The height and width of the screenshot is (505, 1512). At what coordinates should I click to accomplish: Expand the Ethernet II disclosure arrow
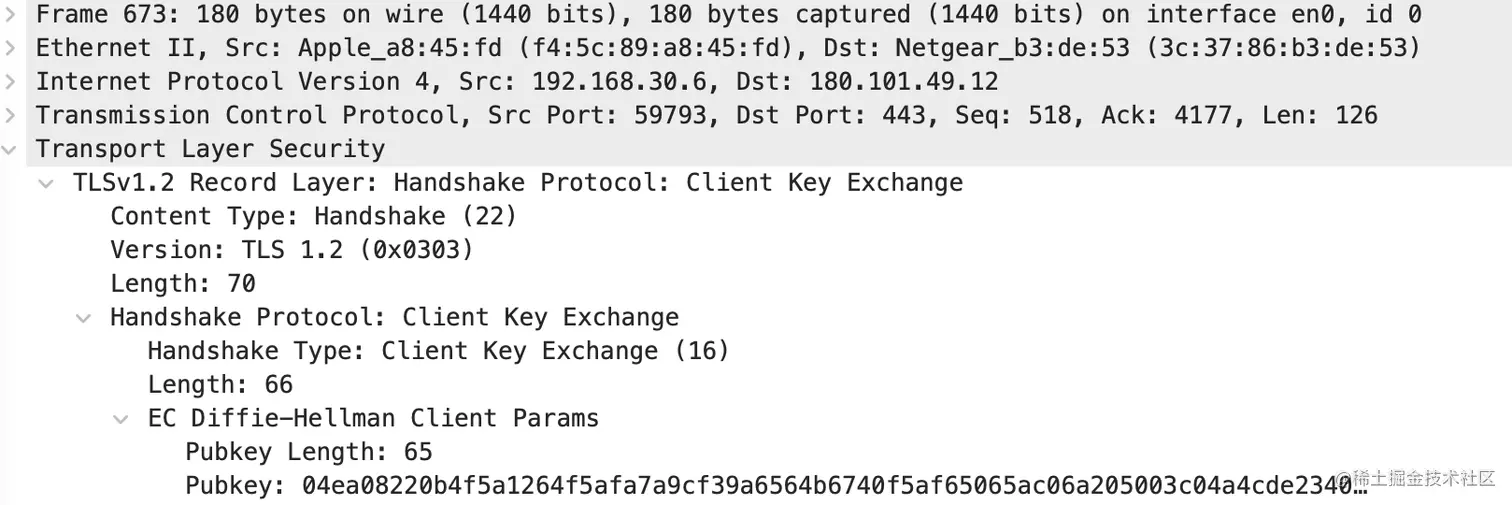click(x=9, y=48)
